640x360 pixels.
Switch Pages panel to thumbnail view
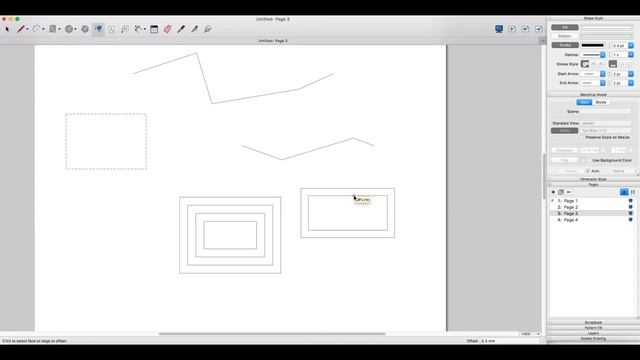[633, 192]
